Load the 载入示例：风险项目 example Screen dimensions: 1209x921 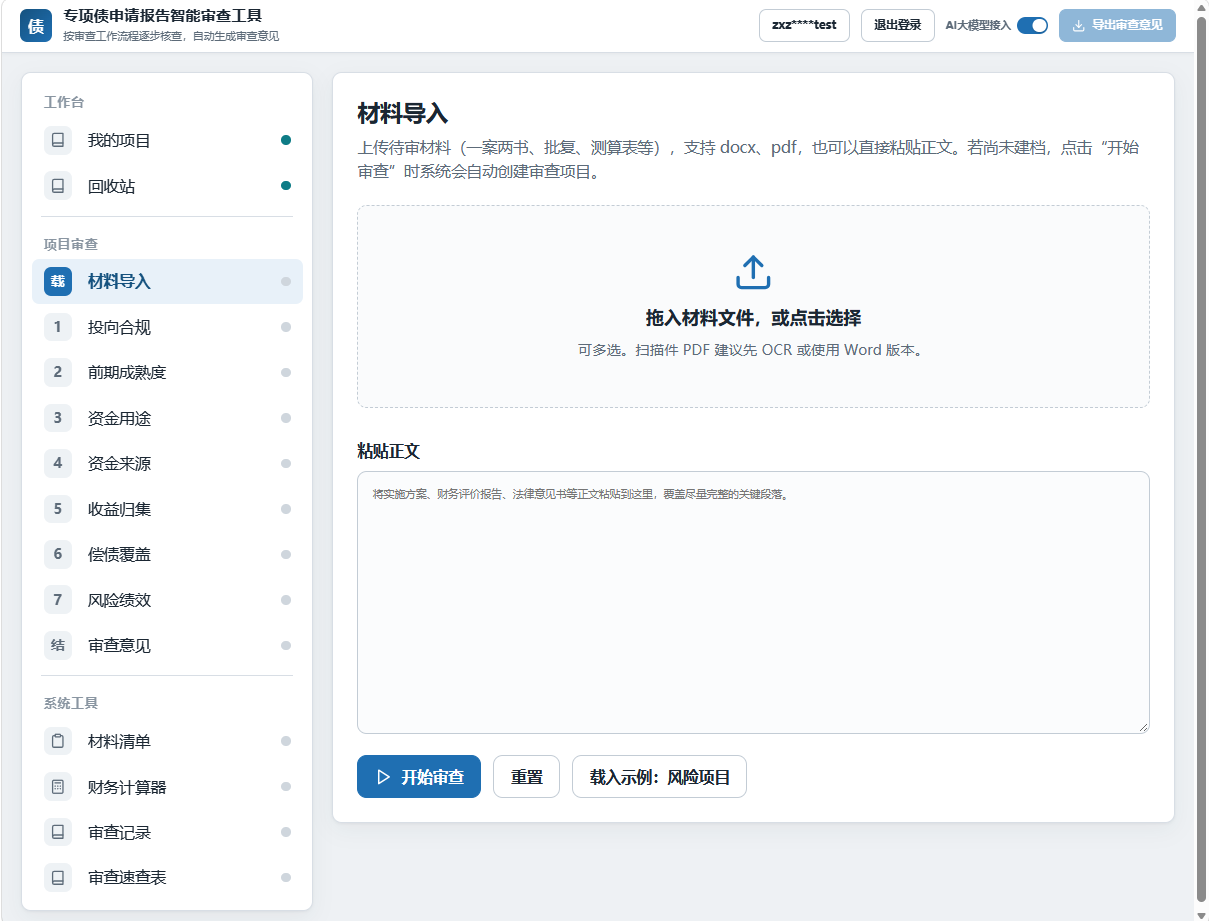[659, 777]
